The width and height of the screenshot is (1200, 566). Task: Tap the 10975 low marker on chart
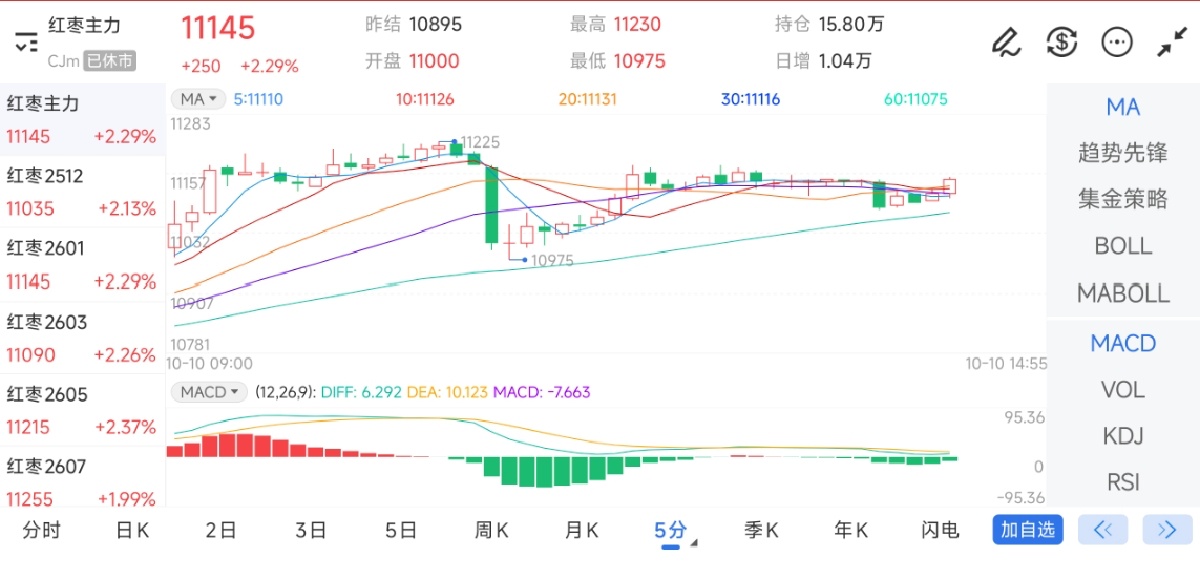[552, 260]
